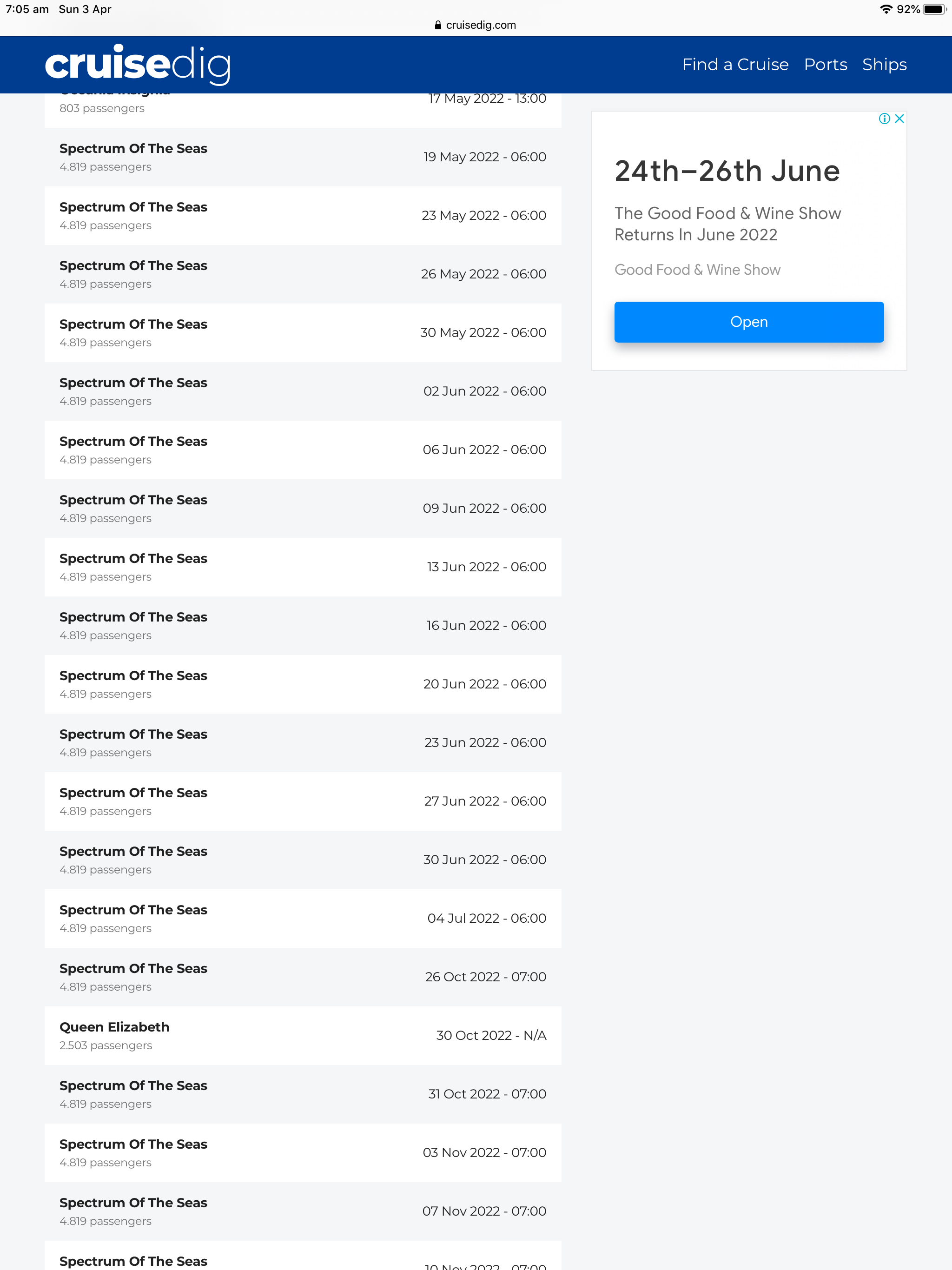
Task: Choose the 04 Jul 2022 Spectrum row
Action: click(x=303, y=919)
